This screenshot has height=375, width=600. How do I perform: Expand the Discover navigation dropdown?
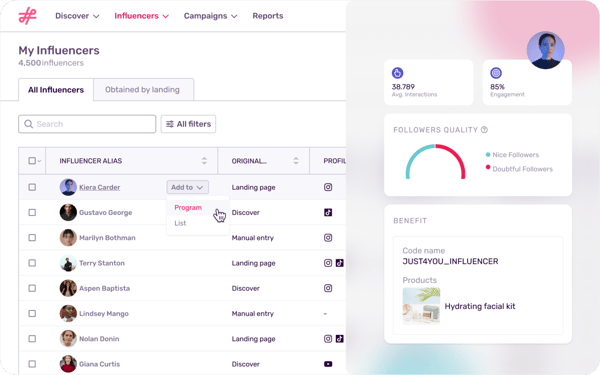[77, 16]
